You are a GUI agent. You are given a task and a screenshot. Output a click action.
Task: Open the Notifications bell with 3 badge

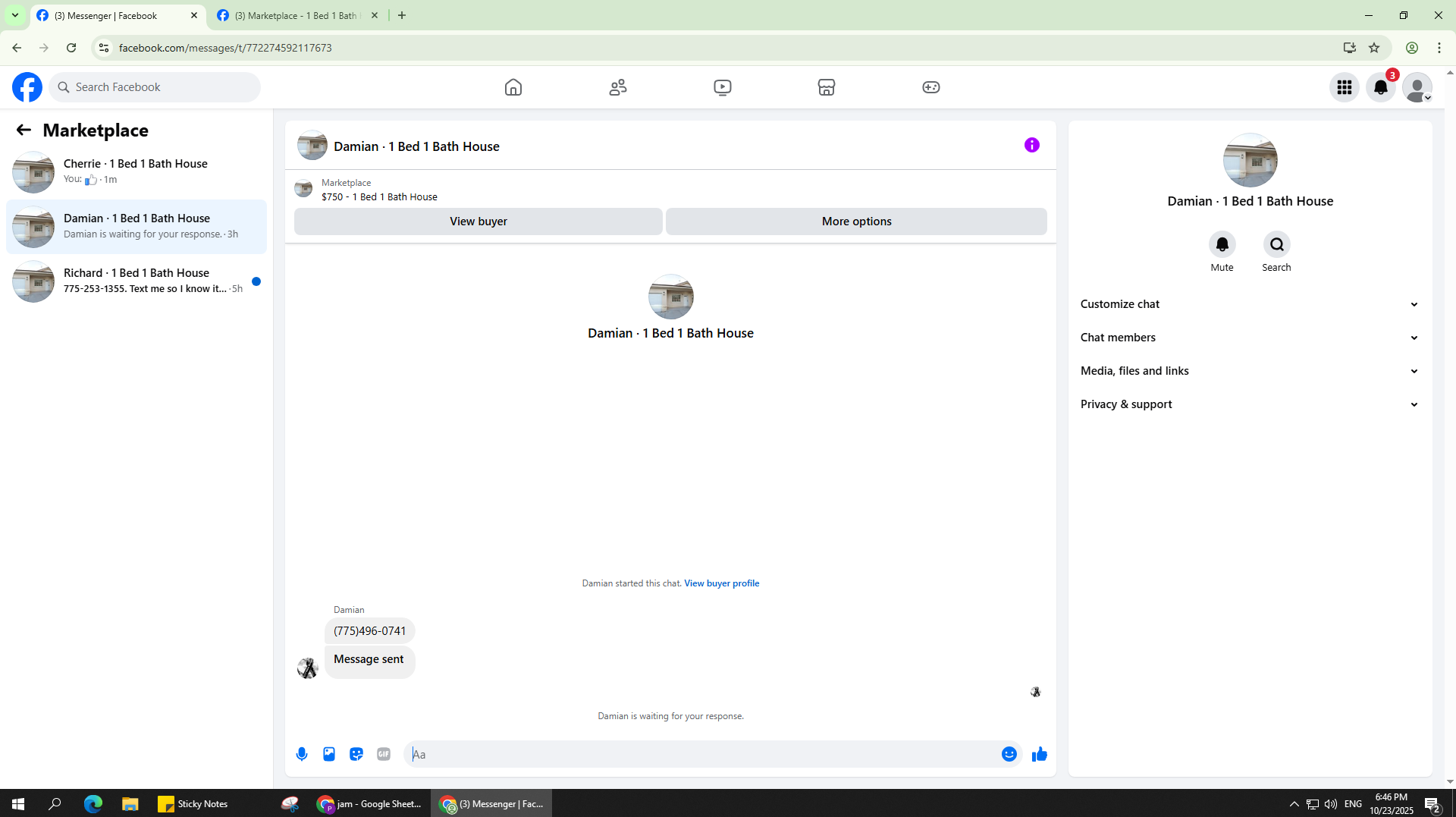1381,87
